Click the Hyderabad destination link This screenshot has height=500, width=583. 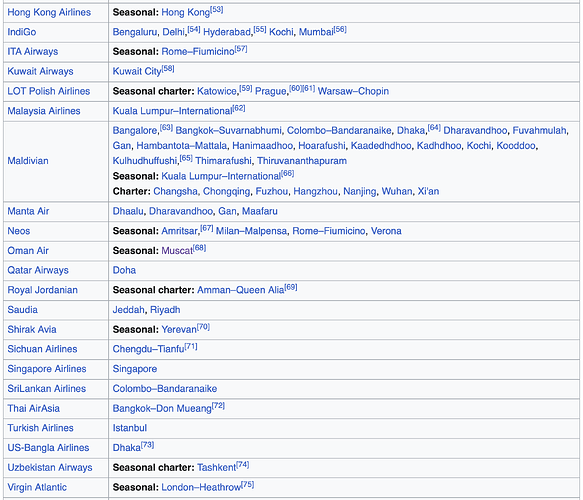pyautogui.click(x=227, y=32)
